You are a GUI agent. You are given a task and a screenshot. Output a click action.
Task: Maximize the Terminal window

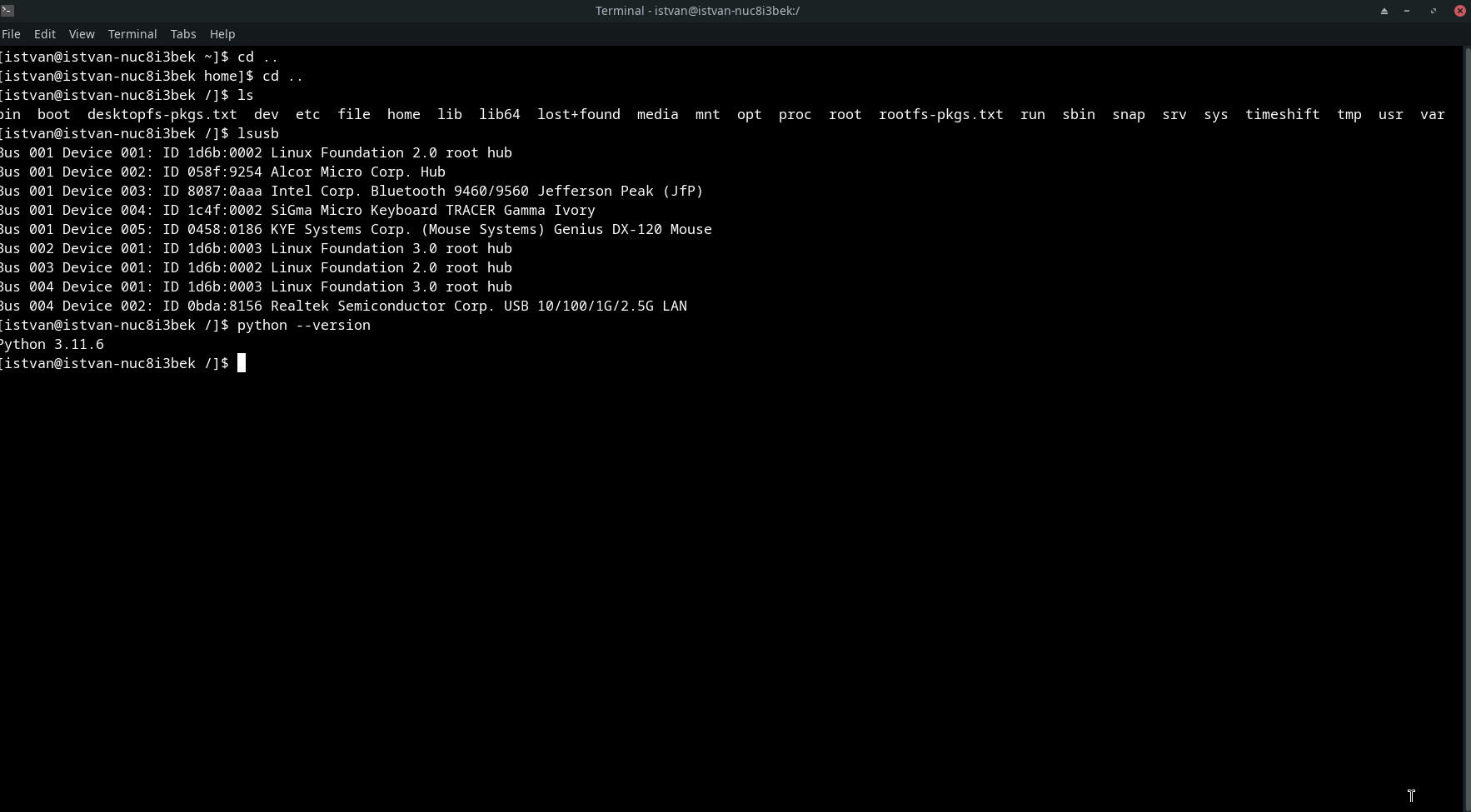click(1434, 11)
